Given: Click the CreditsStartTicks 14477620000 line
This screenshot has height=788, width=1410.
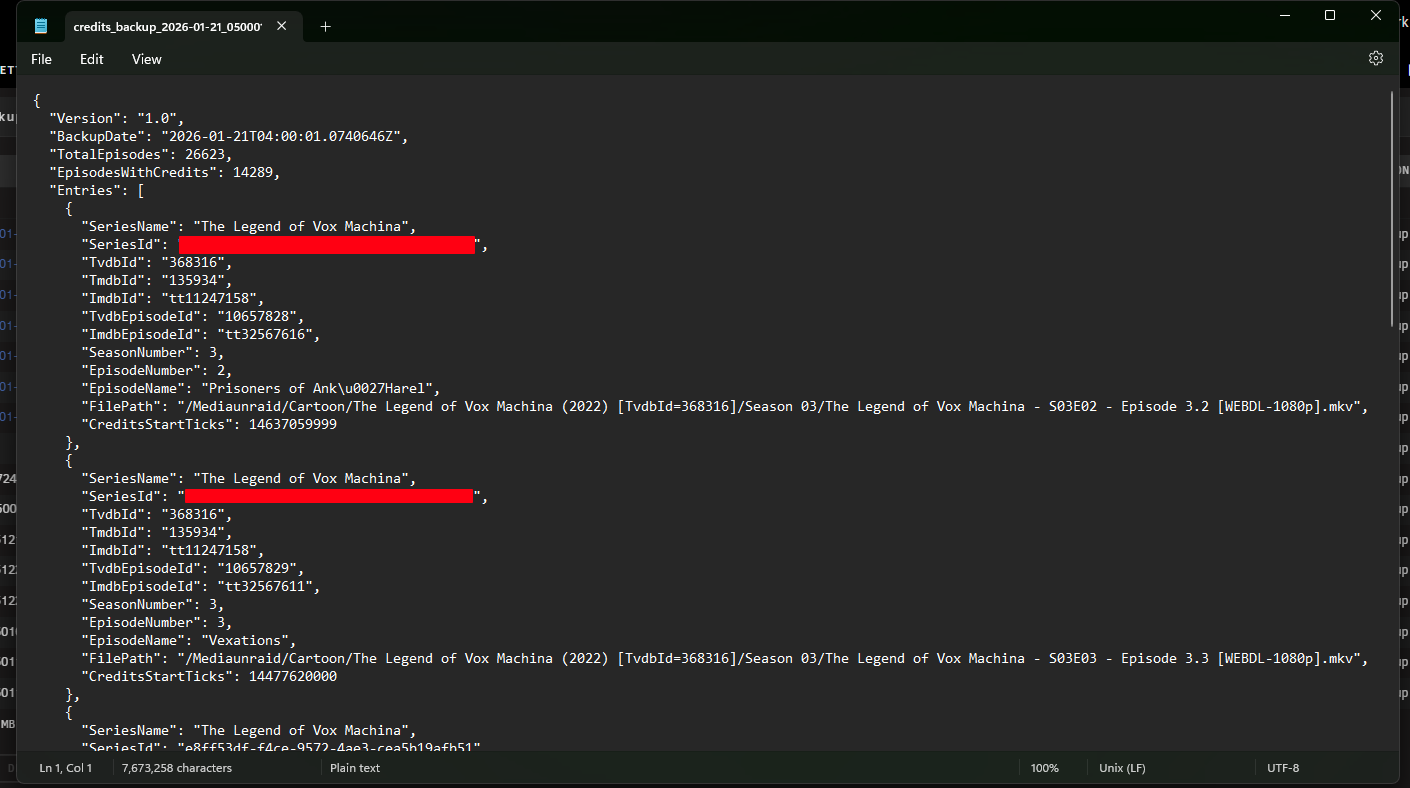Looking at the screenshot, I should tap(209, 676).
